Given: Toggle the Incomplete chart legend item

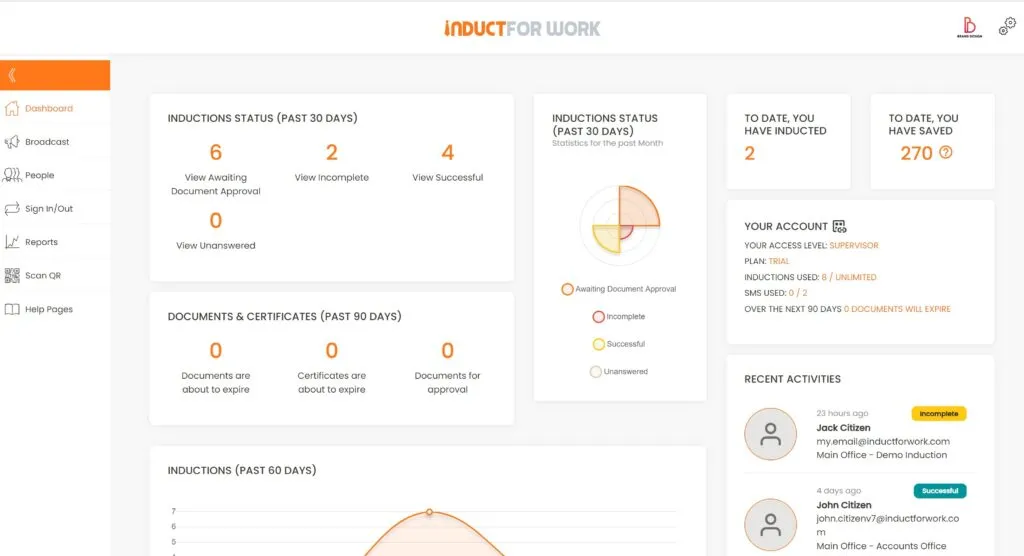Looking at the screenshot, I should pyautogui.click(x=619, y=316).
